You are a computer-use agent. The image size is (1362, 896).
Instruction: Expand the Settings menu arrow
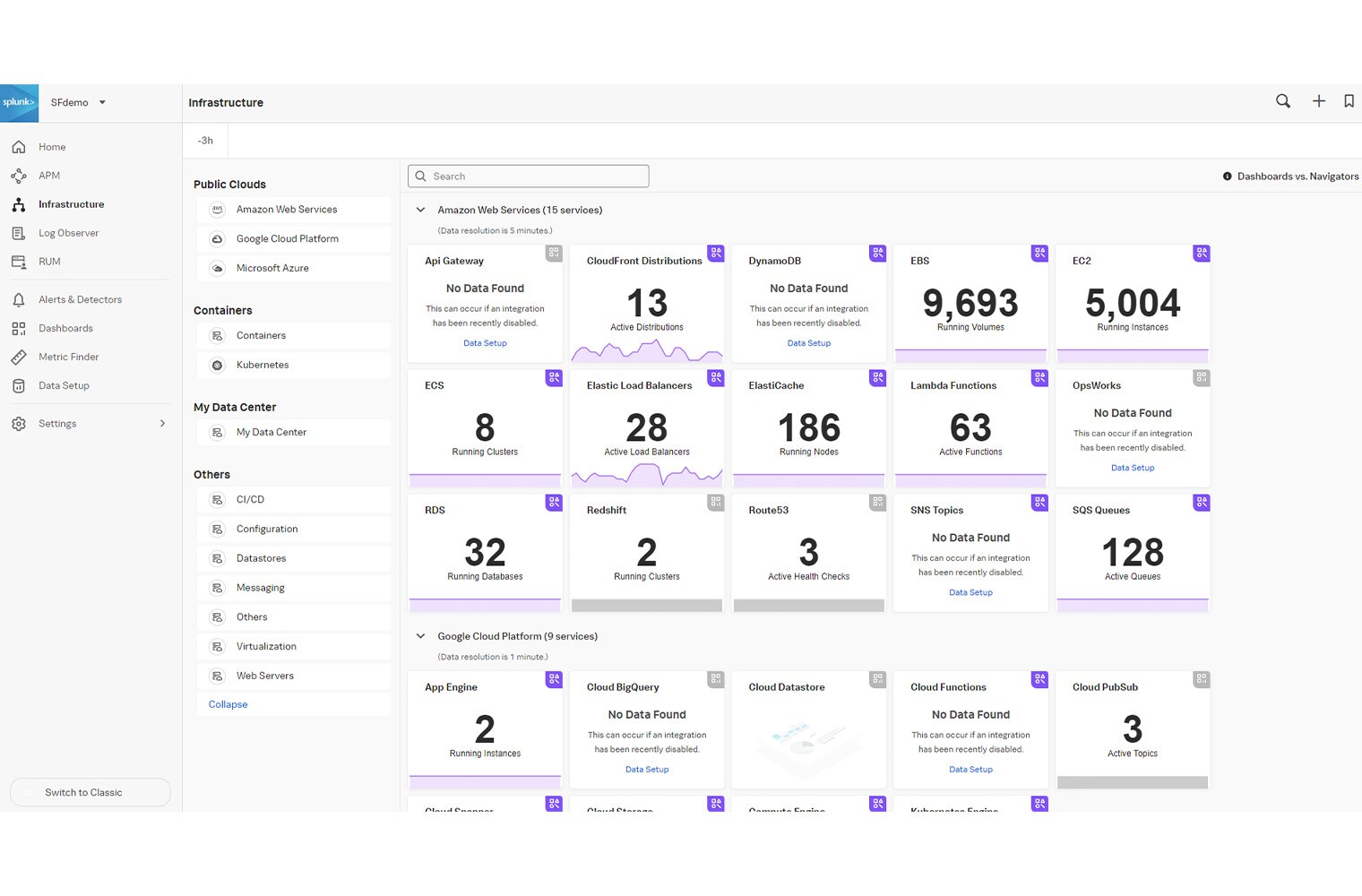coord(162,423)
